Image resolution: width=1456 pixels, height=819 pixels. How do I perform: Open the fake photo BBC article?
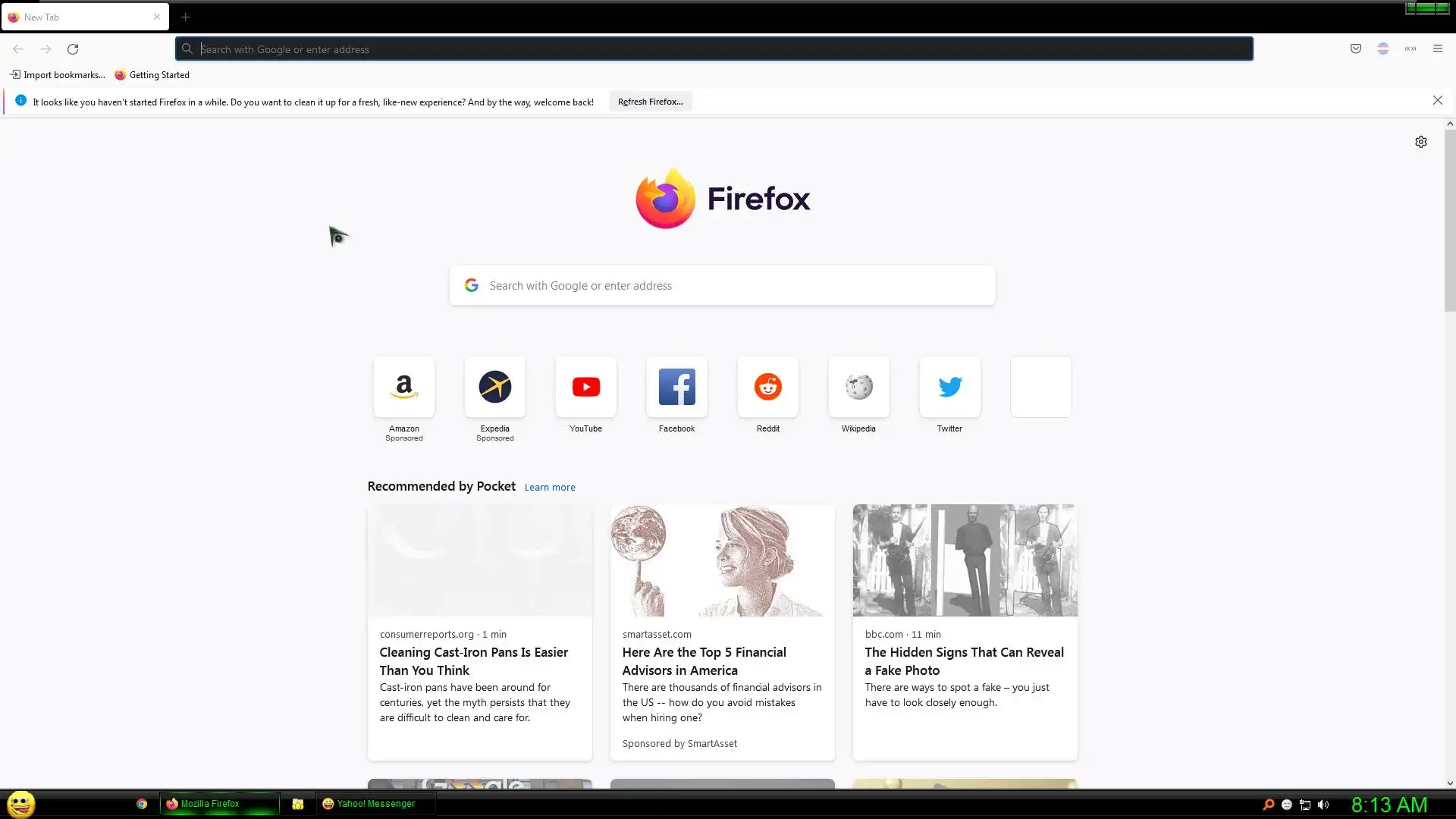[964, 661]
